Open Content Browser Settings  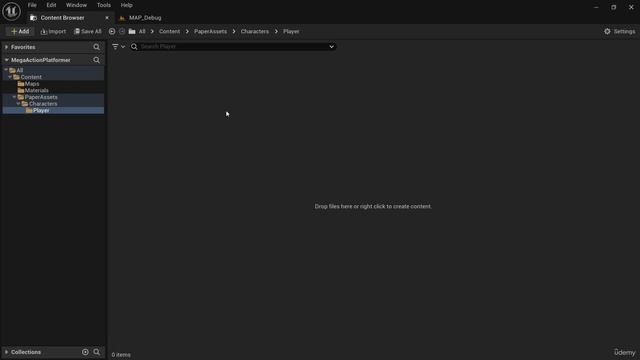pyautogui.click(x=619, y=31)
